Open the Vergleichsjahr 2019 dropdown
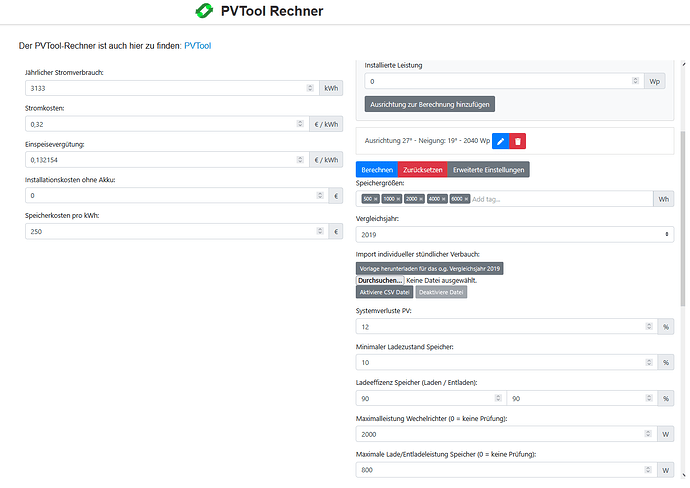 click(x=514, y=235)
